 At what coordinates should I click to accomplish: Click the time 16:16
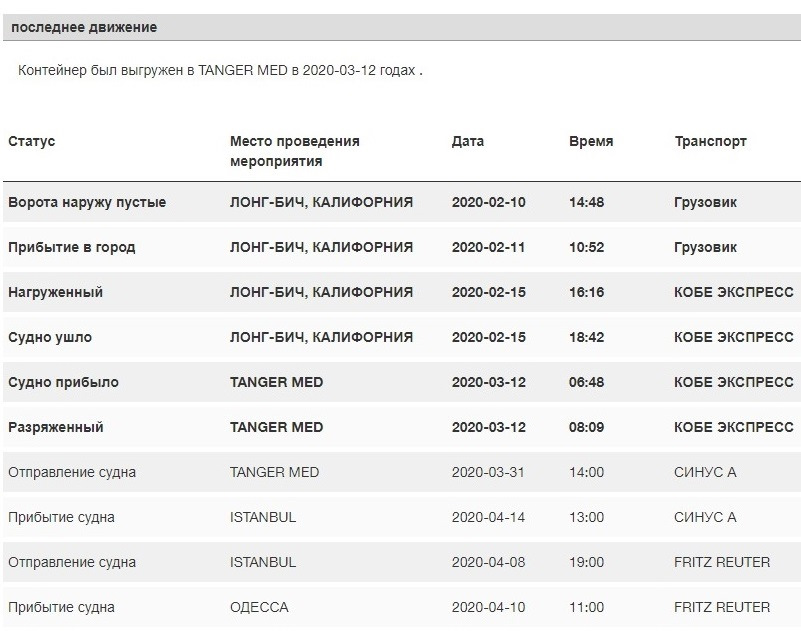pyautogui.click(x=586, y=292)
